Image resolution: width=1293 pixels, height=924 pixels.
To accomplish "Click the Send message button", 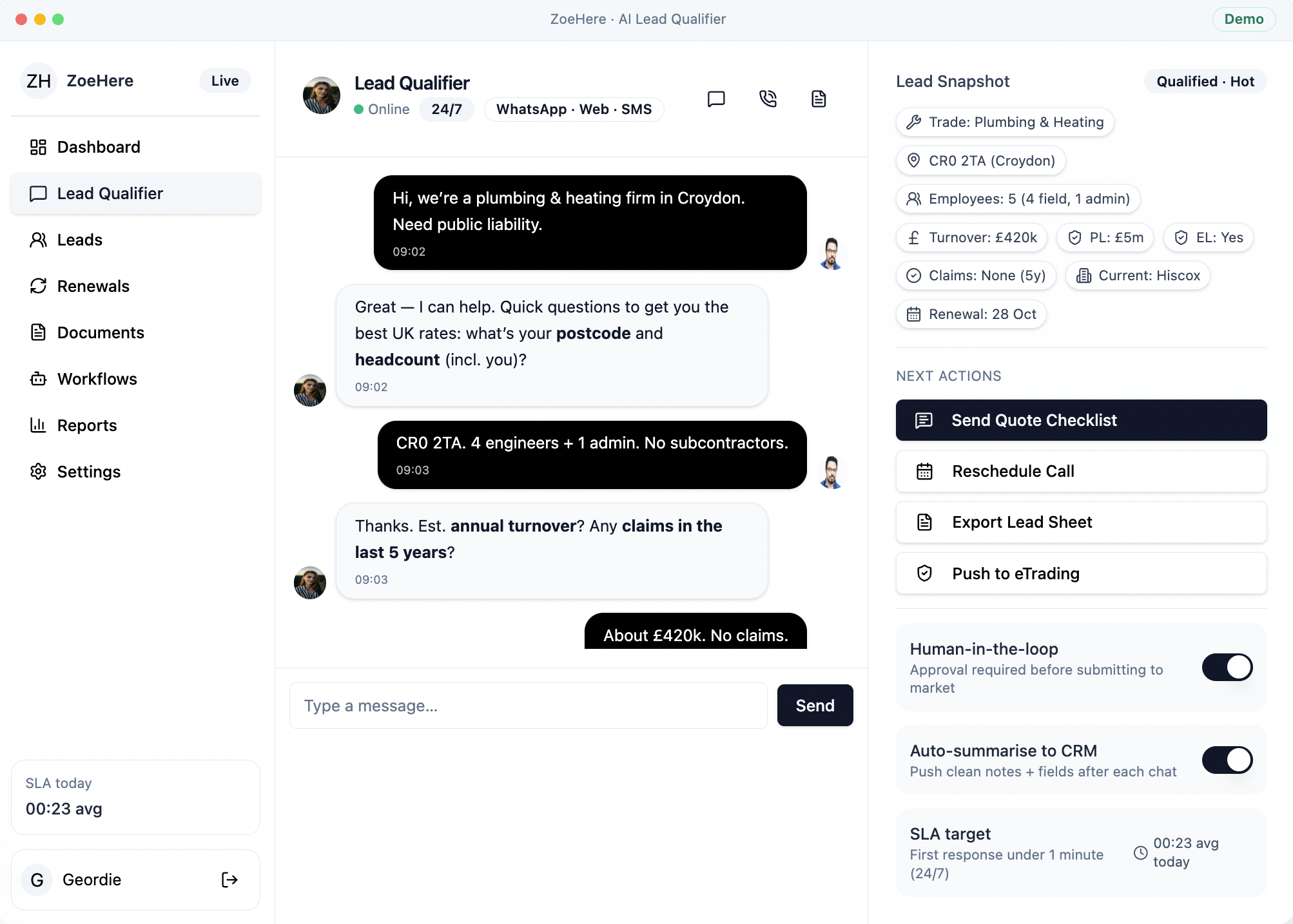I will pos(815,706).
